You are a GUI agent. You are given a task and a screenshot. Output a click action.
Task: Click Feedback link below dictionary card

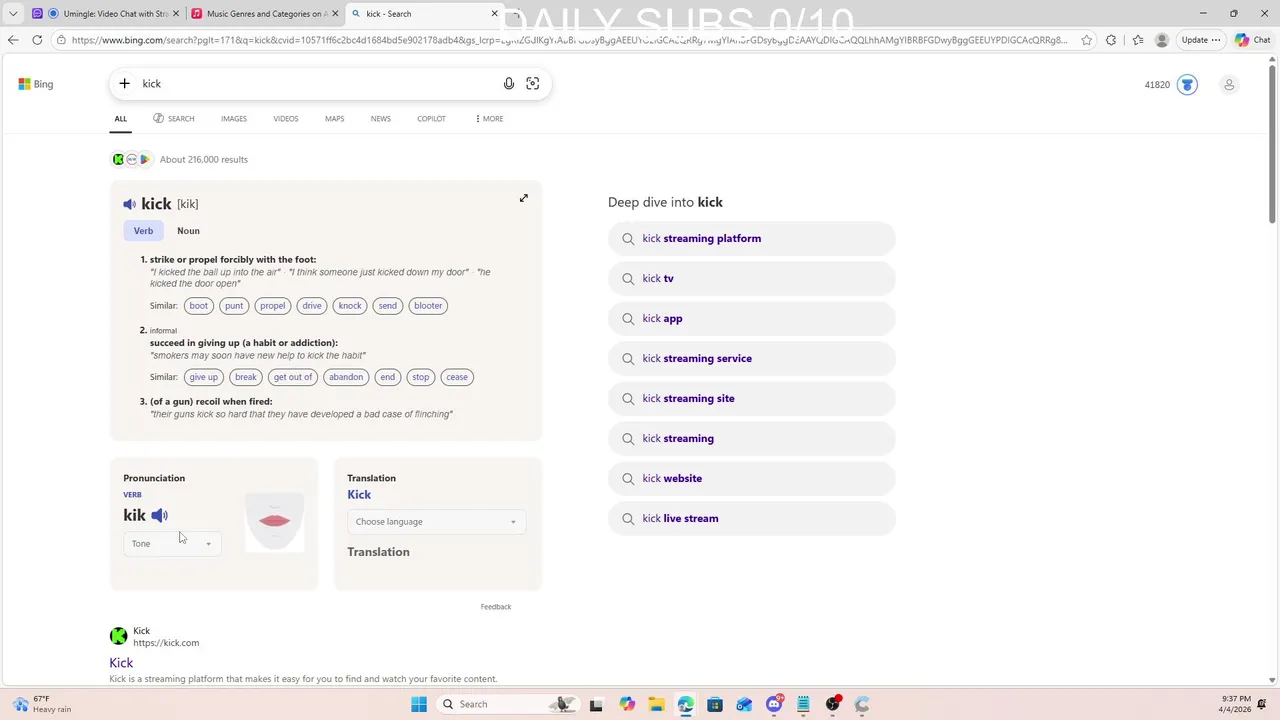coord(495,607)
